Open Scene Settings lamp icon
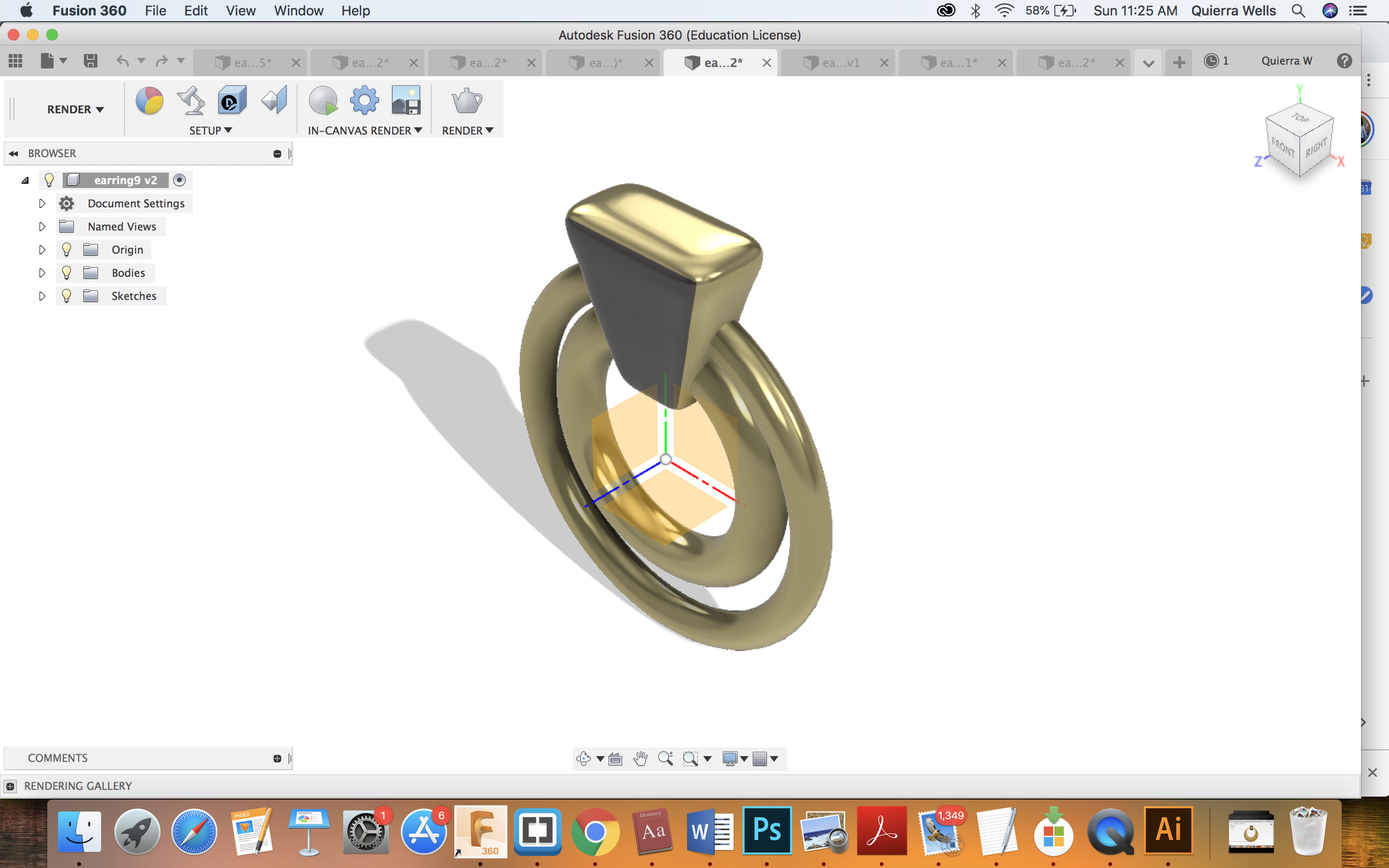 [x=191, y=101]
